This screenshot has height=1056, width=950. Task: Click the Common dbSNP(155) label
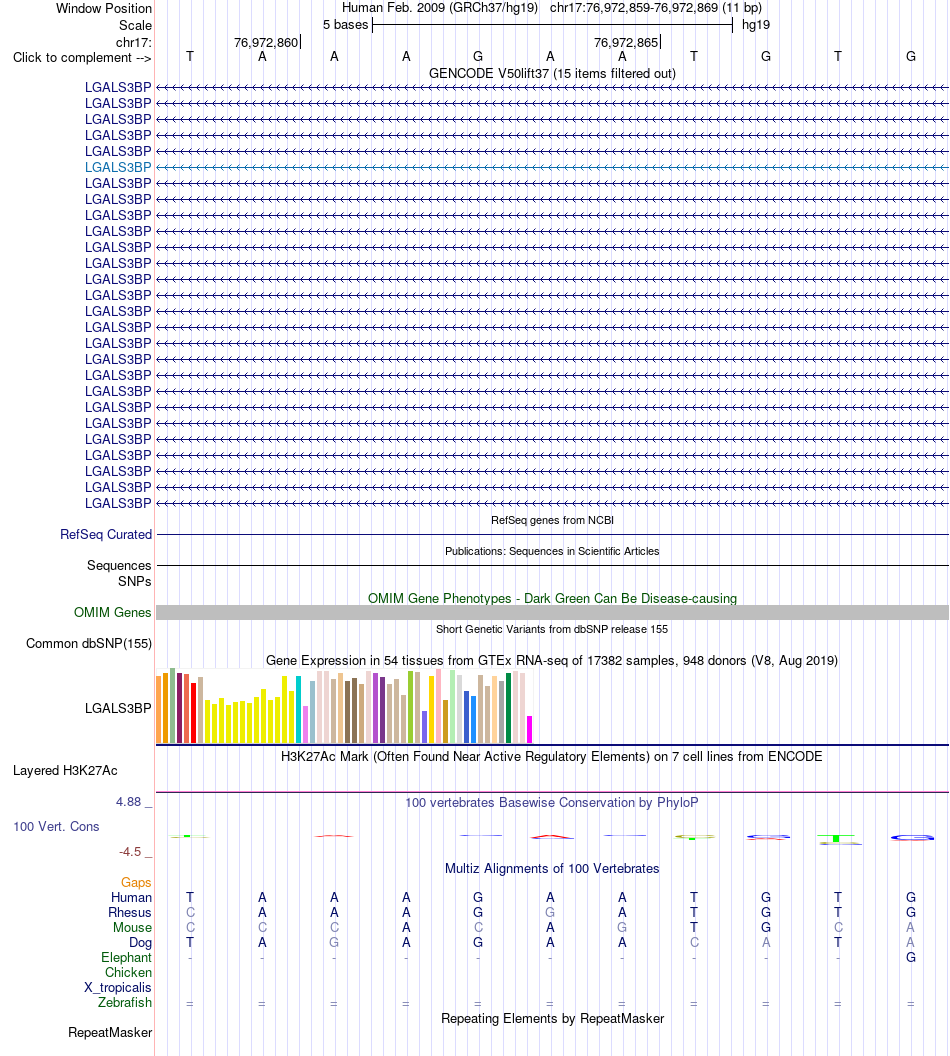coord(89,643)
